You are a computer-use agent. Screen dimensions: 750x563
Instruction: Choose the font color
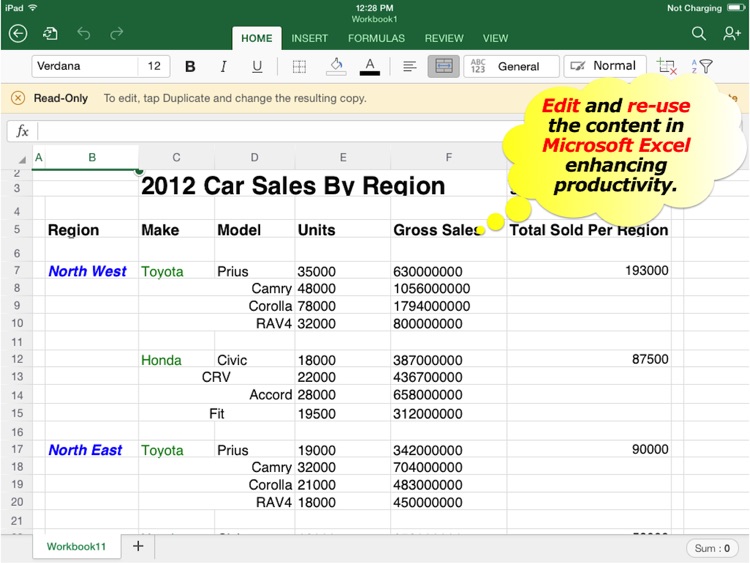[370, 66]
